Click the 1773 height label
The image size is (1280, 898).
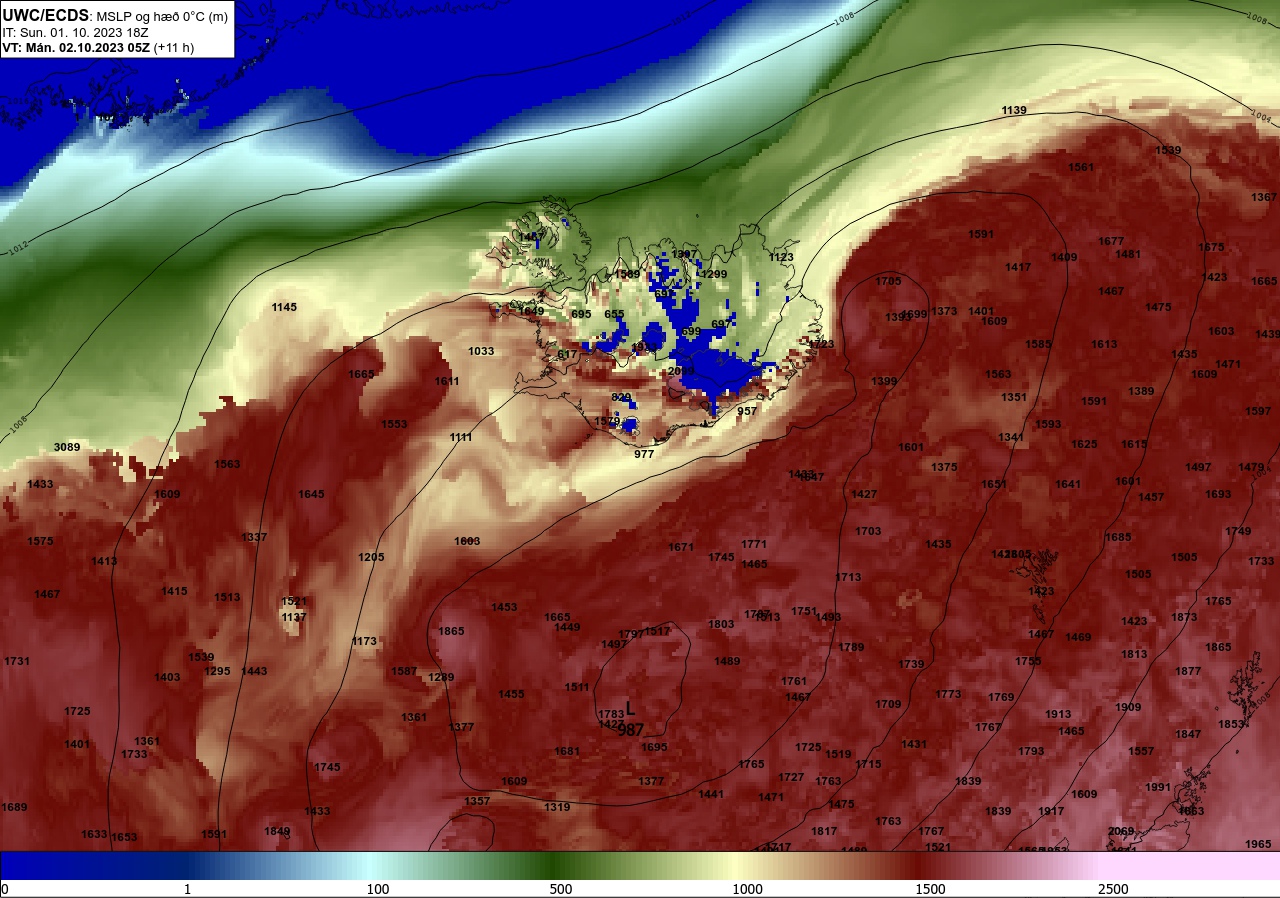948,694
